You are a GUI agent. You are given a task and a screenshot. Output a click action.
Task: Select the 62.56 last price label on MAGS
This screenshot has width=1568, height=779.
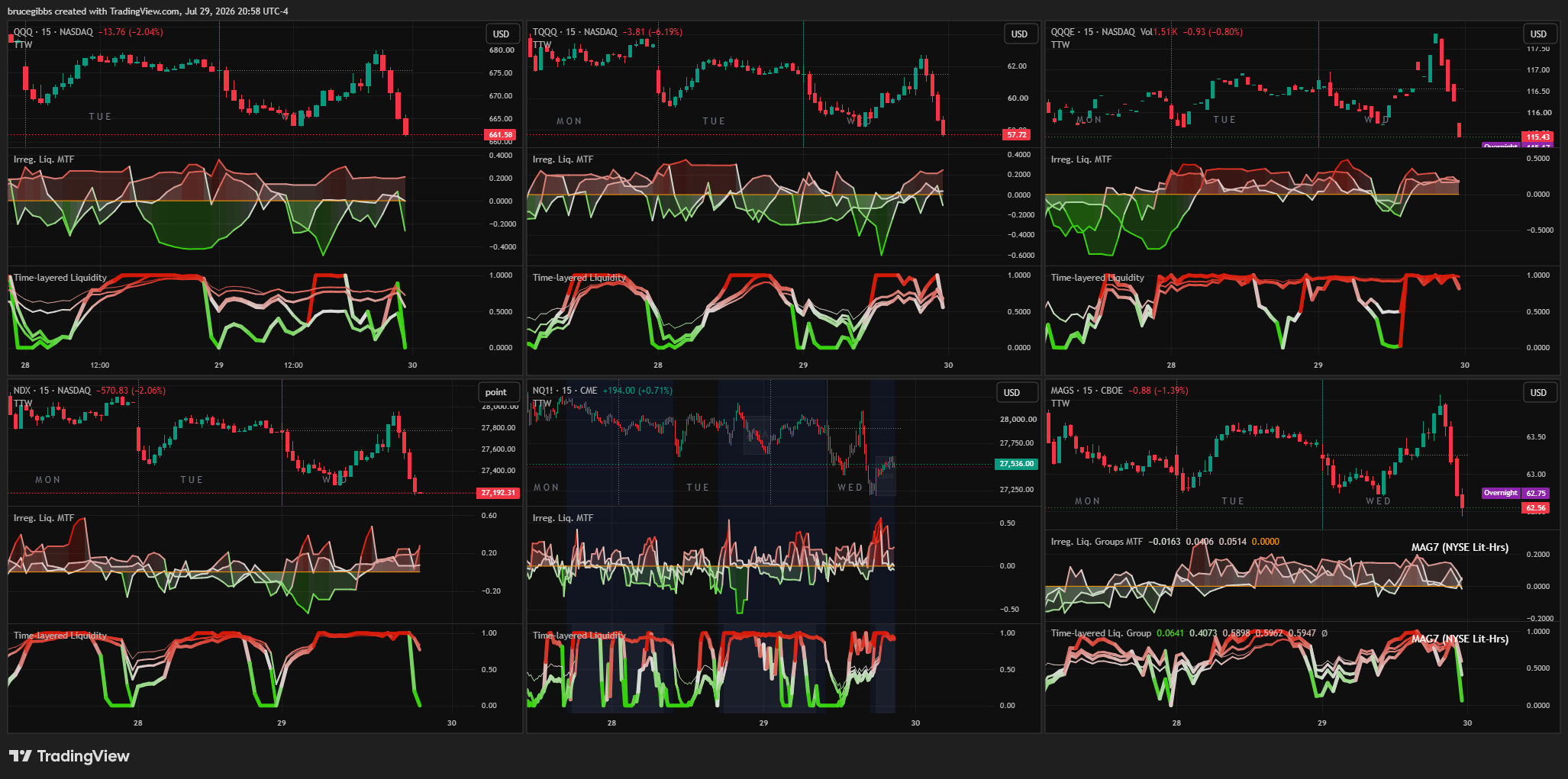click(x=1536, y=508)
